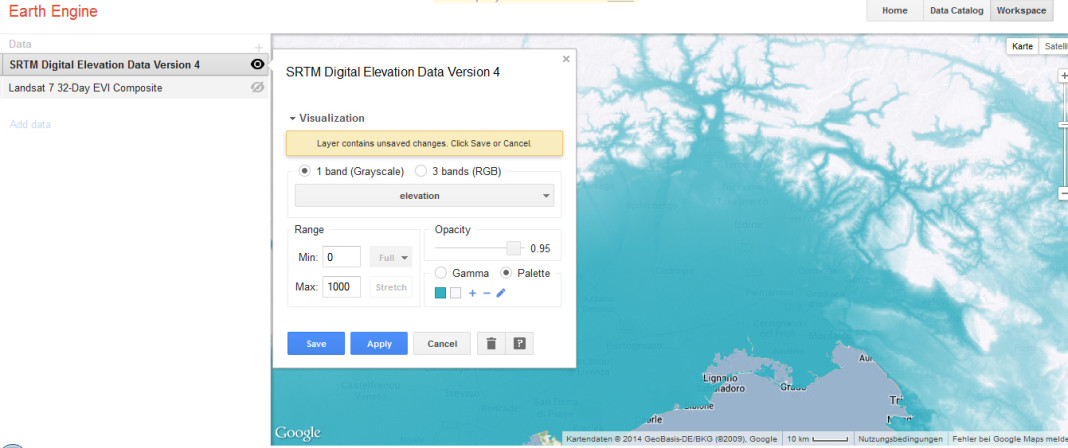Adjust the Opacity slider handle

coord(514,249)
